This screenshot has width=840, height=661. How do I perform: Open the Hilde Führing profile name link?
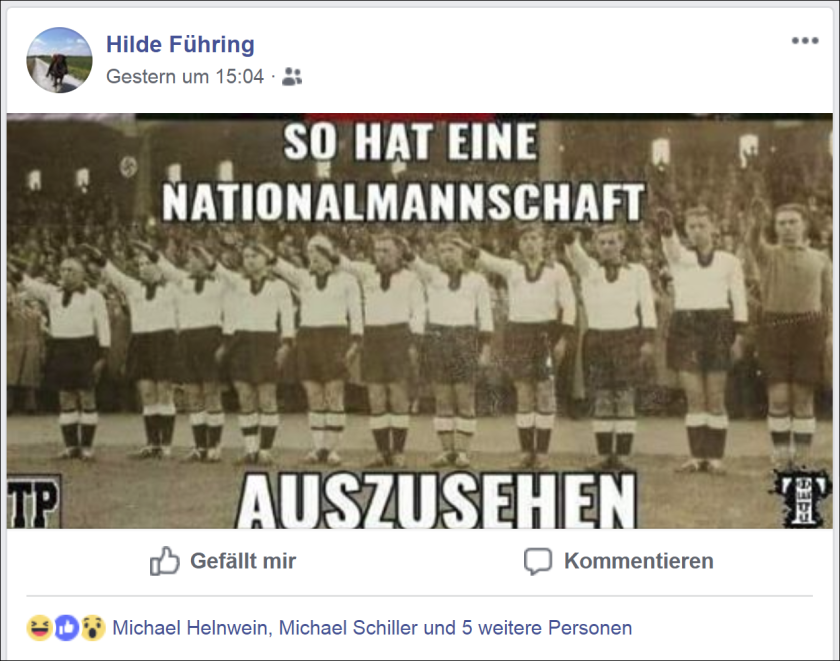[181, 44]
